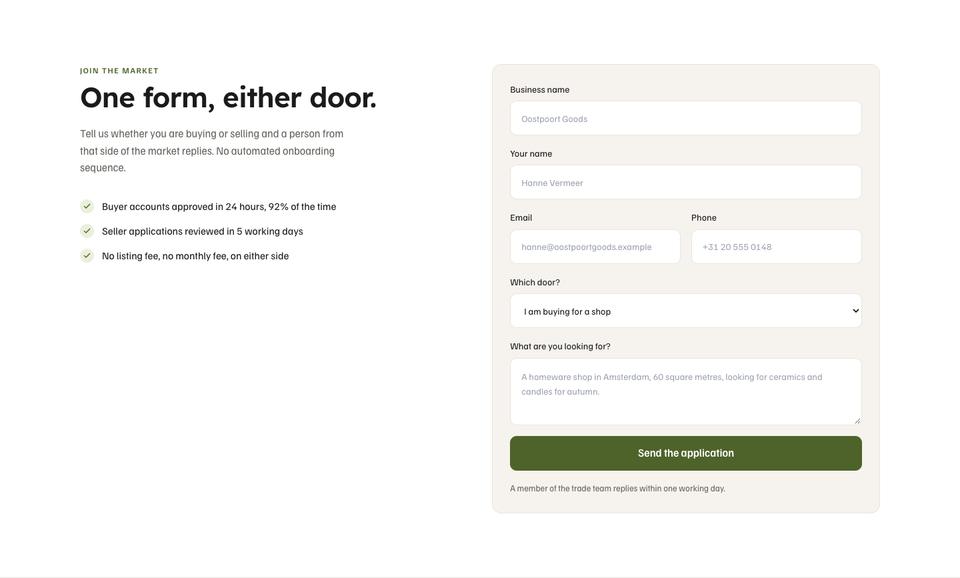Screen dimensions: 960x578
Task: Click the 'One form, either door.' heading
Action: click(x=228, y=98)
